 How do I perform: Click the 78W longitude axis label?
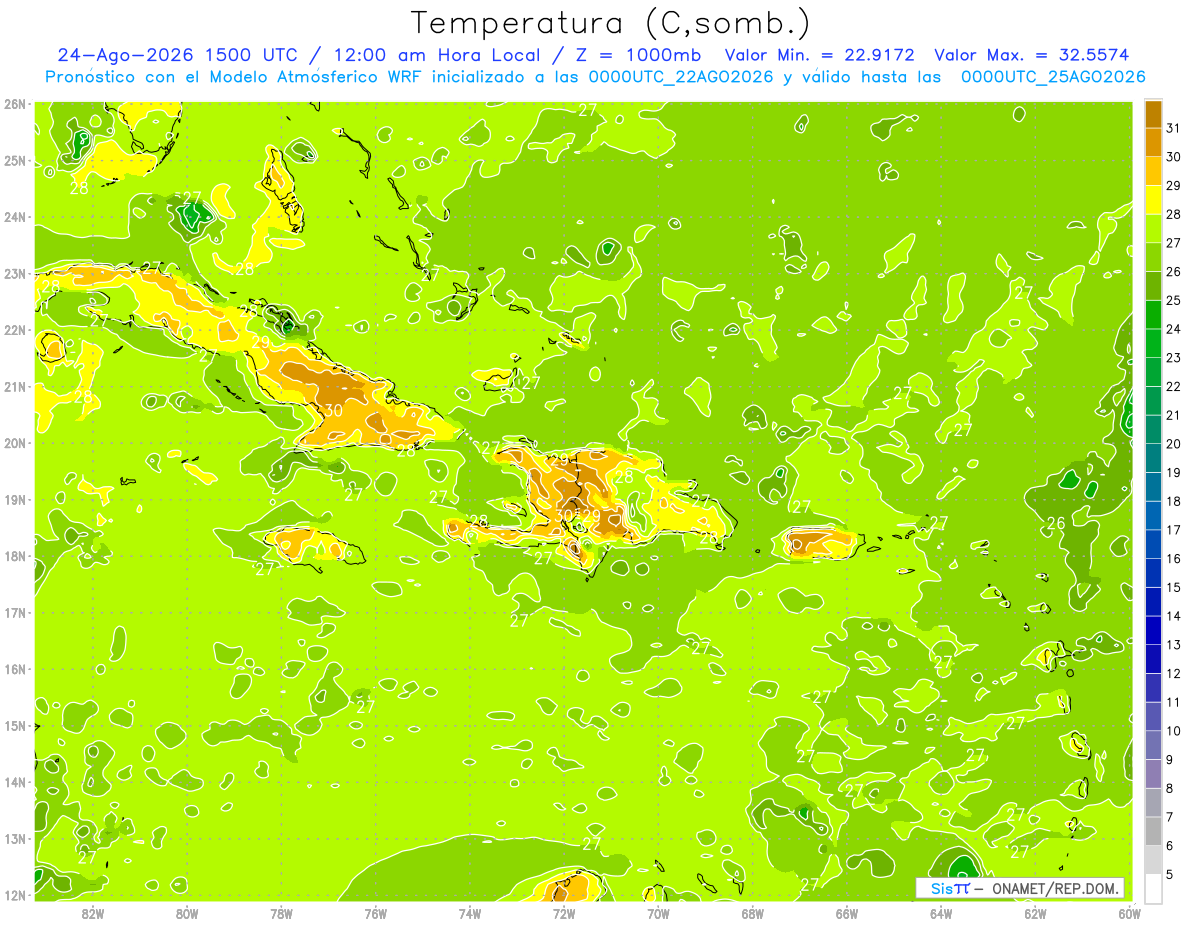(281, 914)
